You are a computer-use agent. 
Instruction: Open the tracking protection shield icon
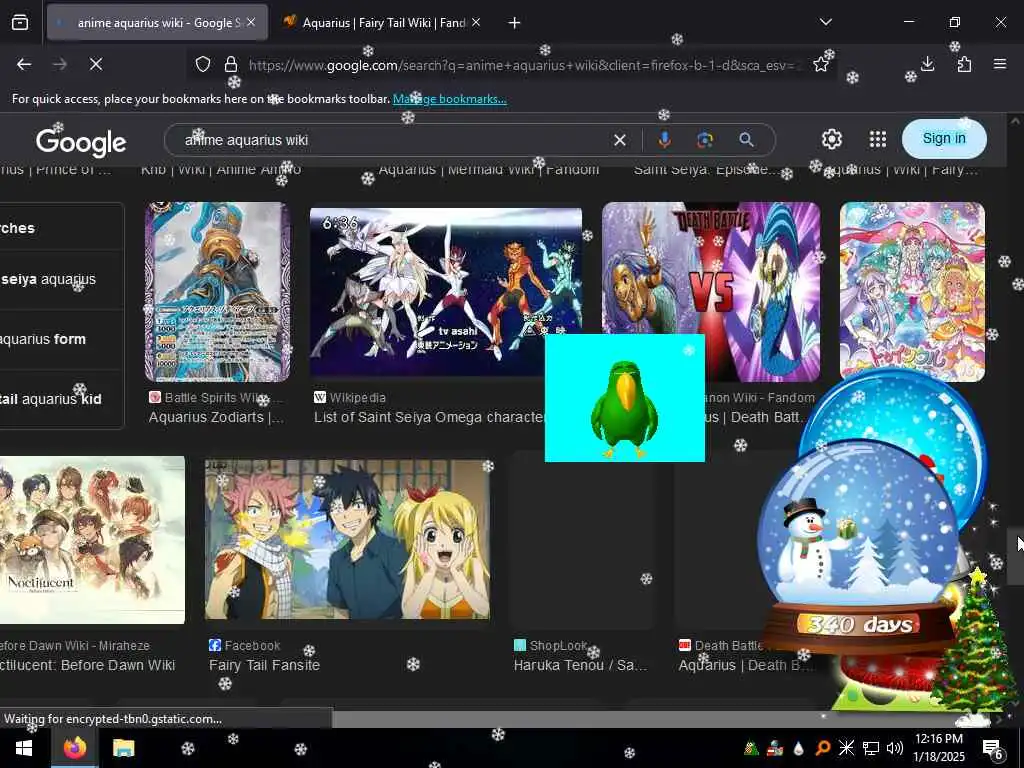[203, 64]
